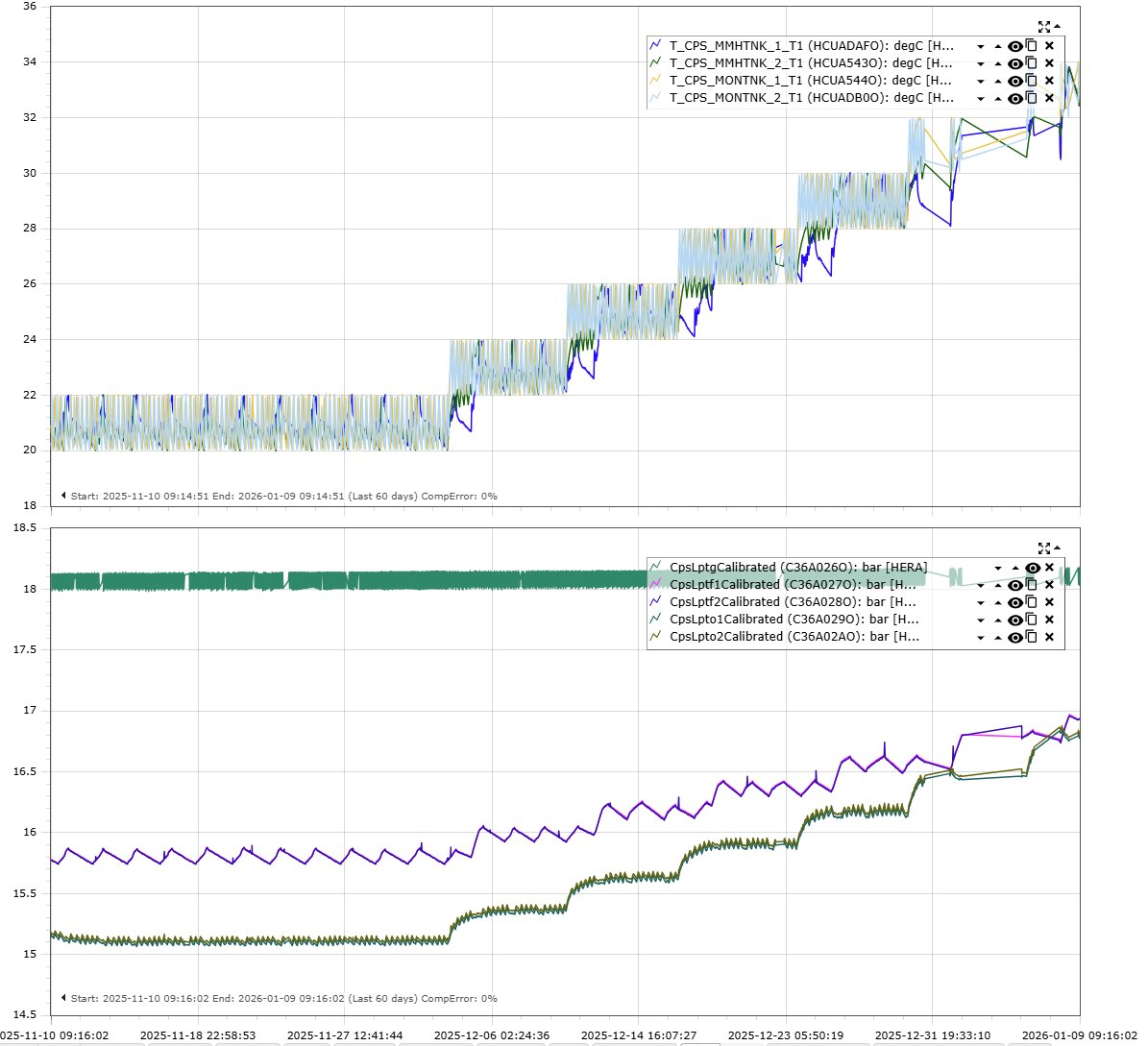Remove T_CPS_MMHTNK_1_T1 with its X icon

click(x=1049, y=45)
